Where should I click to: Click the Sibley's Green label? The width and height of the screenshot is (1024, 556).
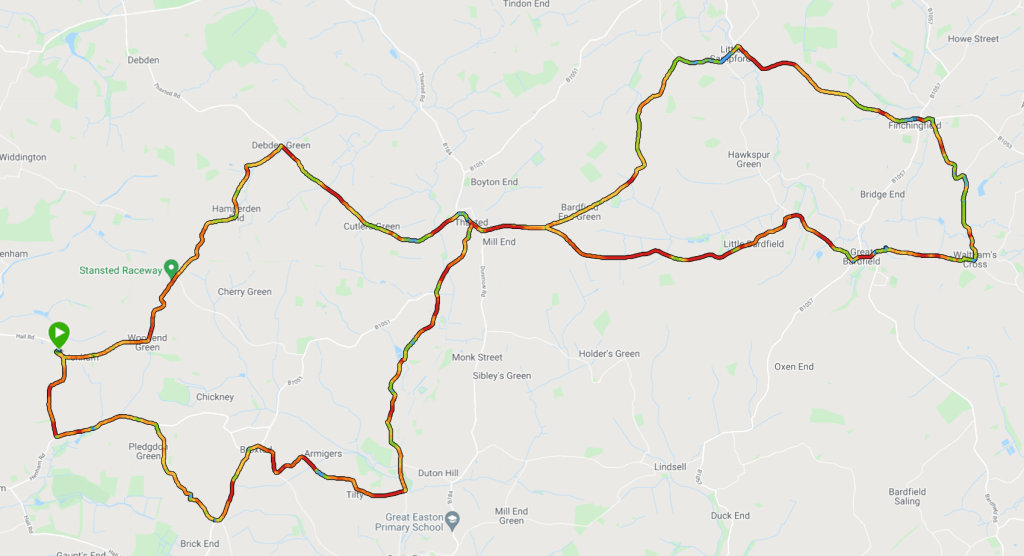(x=502, y=376)
